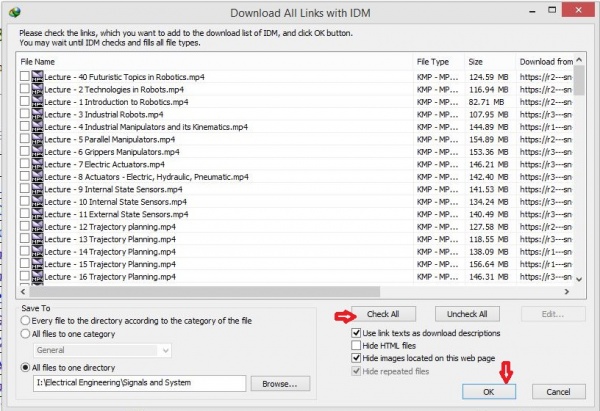Click the 156.64 MB size cell
Viewport: 600px width, 411px height.
click(489, 264)
